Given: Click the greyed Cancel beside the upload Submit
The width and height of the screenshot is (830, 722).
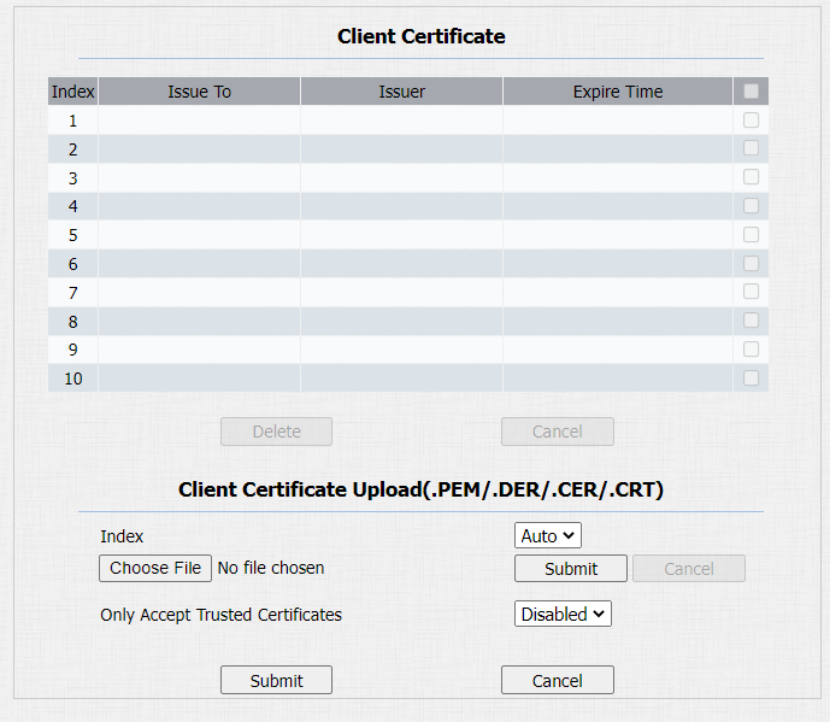Looking at the screenshot, I should [x=689, y=568].
